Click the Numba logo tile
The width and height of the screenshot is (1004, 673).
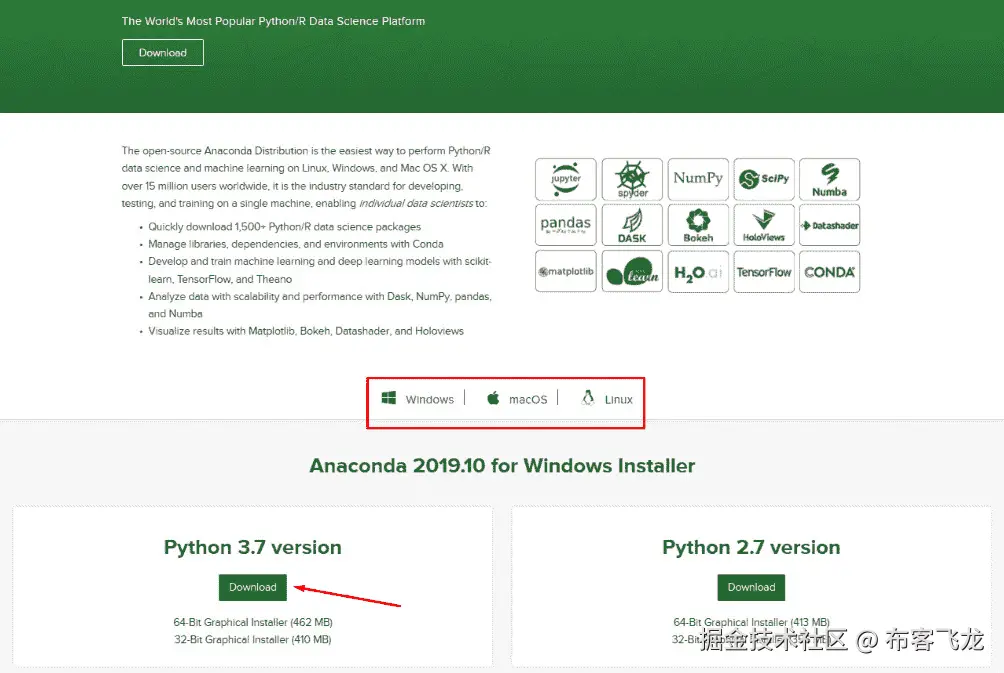coord(829,179)
